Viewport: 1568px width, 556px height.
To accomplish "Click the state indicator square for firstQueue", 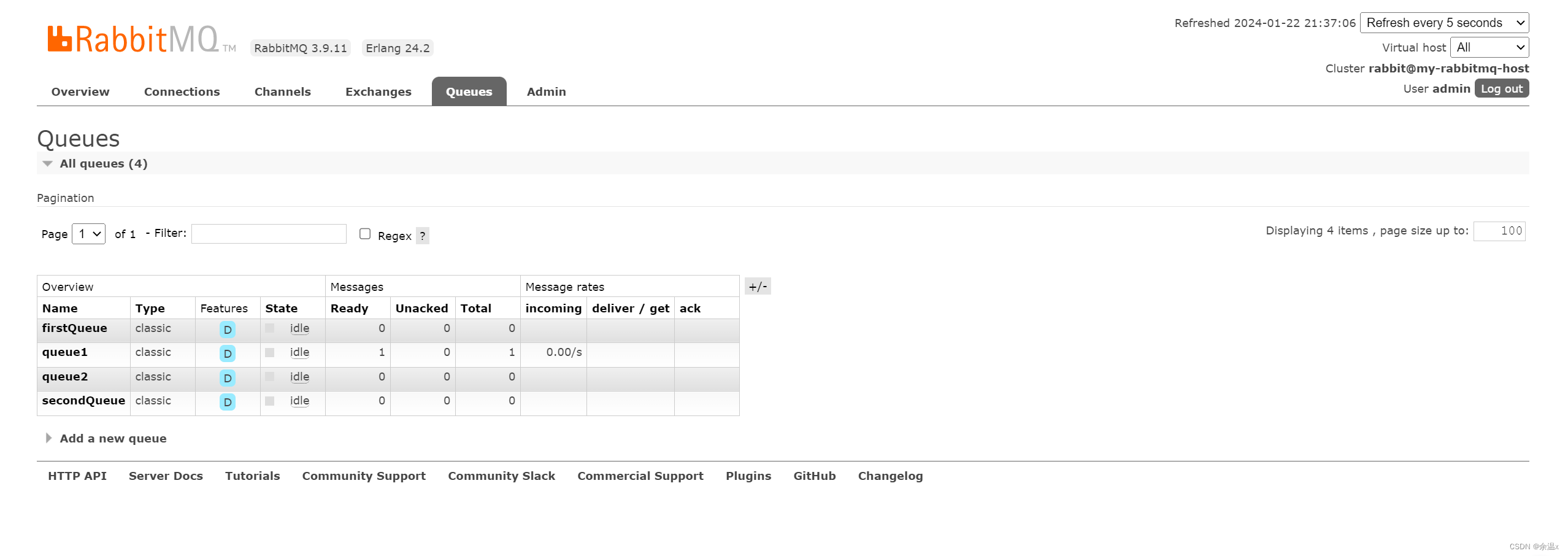I will pyautogui.click(x=269, y=328).
